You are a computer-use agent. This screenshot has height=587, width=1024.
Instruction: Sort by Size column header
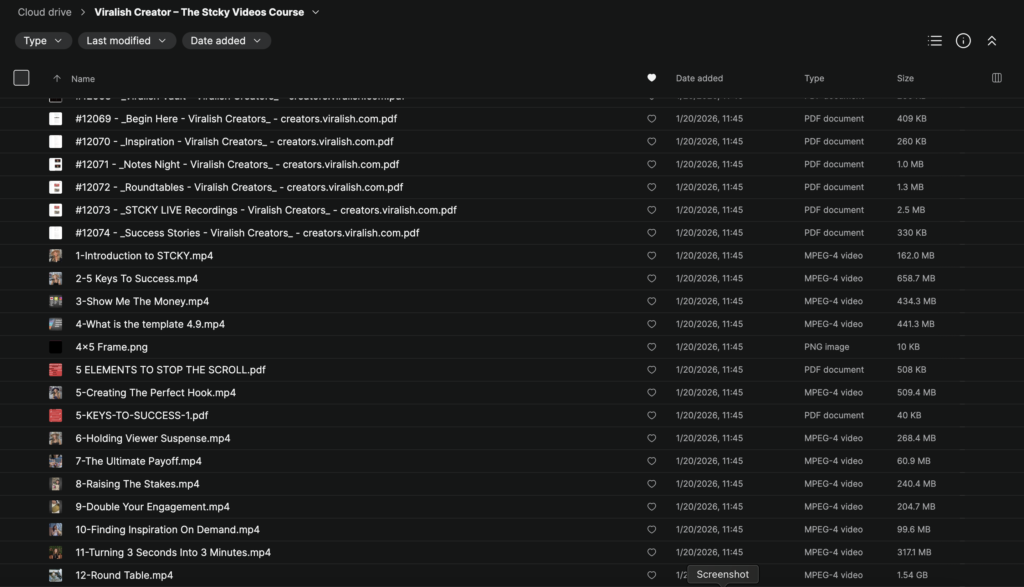pos(905,78)
